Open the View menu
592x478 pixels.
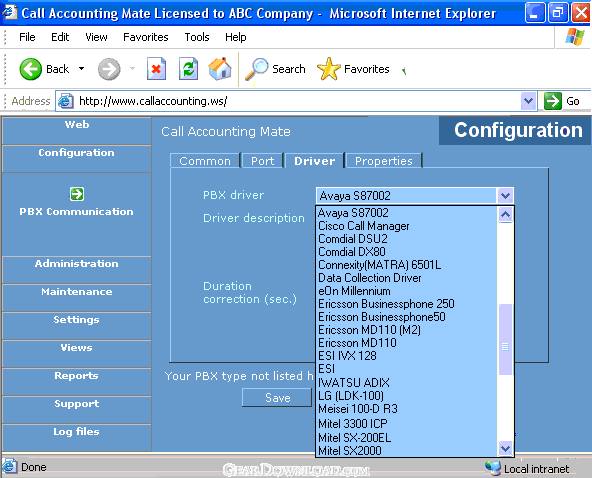[96, 37]
